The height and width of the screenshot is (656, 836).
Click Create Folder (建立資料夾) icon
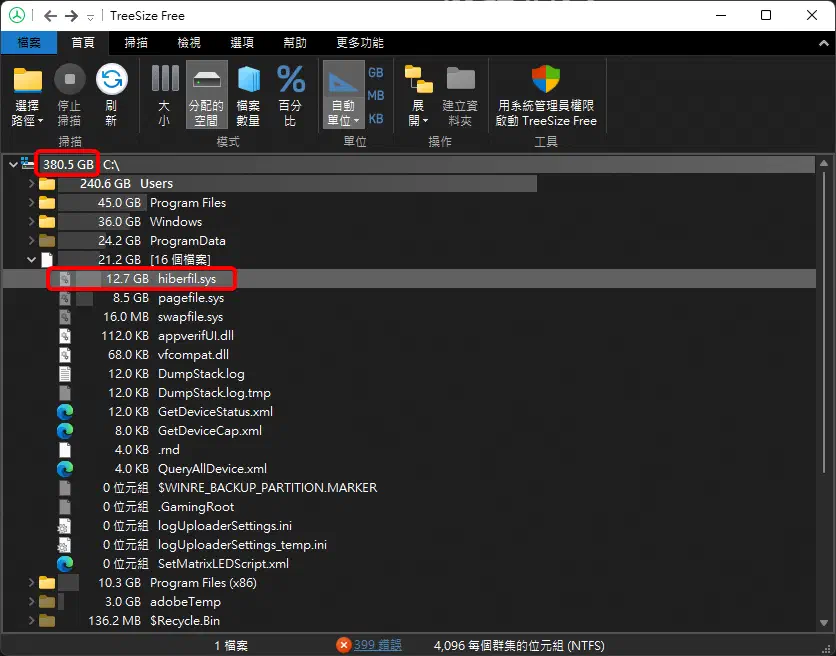pos(459,95)
